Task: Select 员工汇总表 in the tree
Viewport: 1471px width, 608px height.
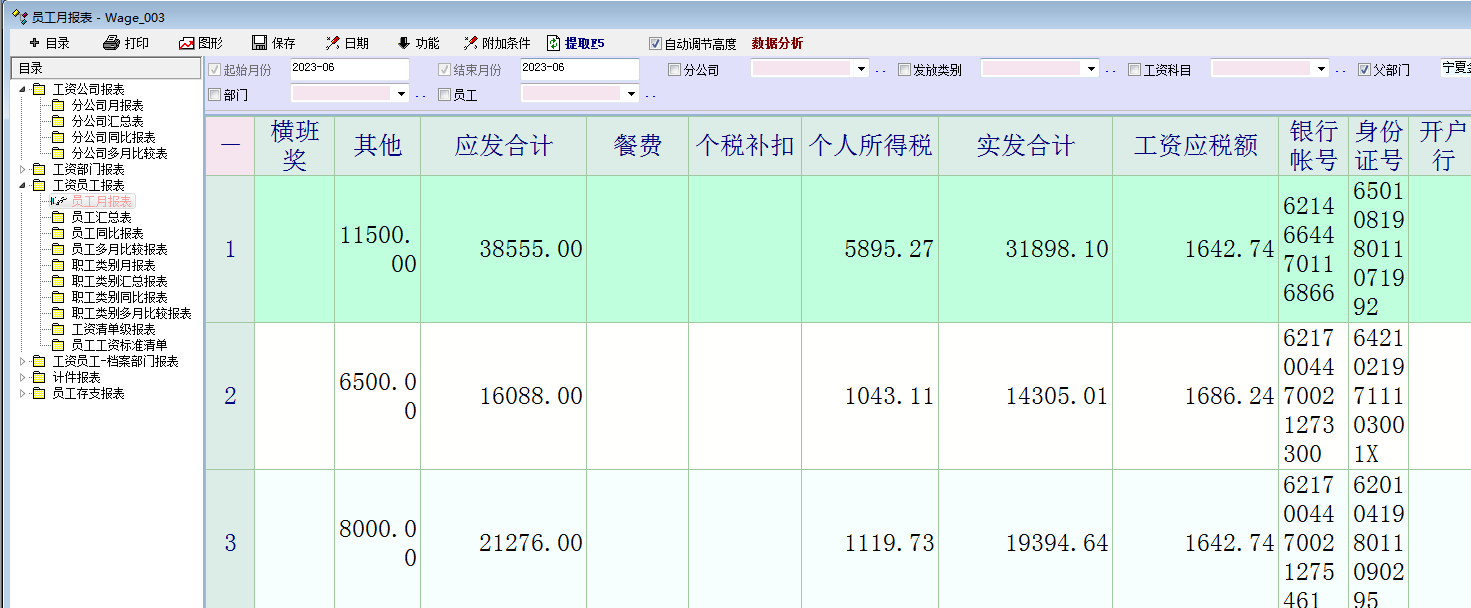Action: tap(101, 218)
